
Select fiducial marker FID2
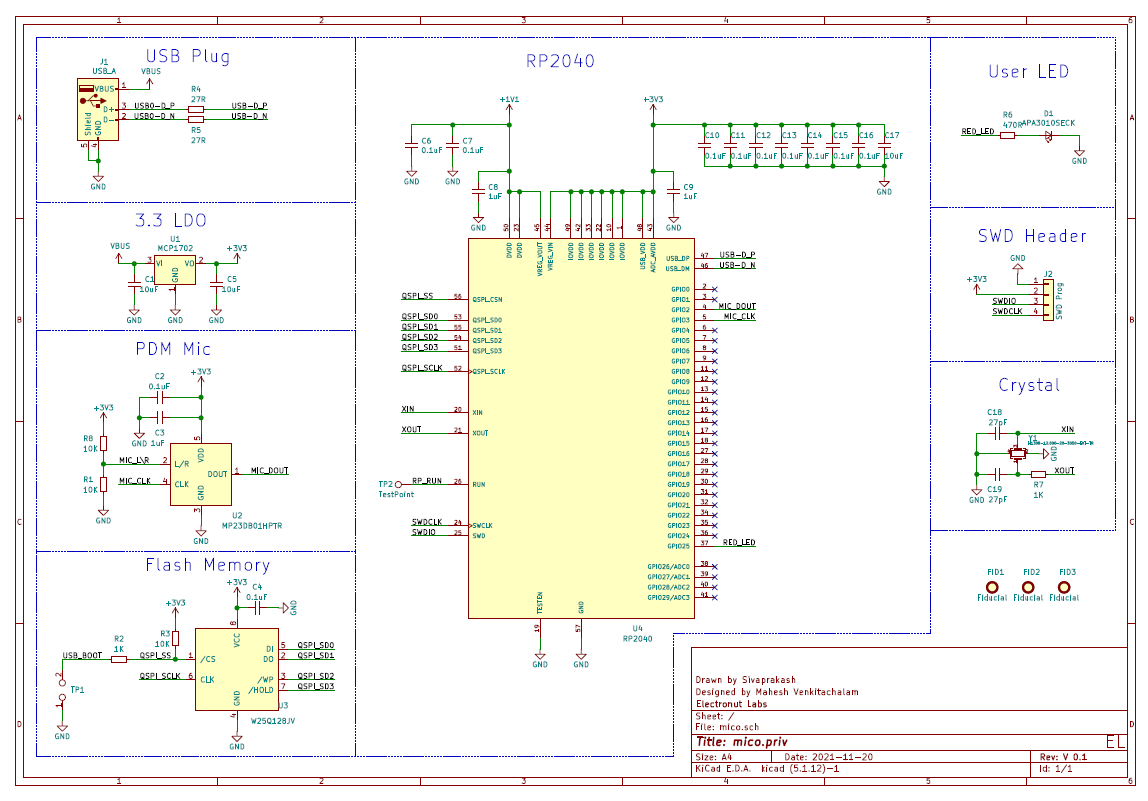coord(1030,585)
